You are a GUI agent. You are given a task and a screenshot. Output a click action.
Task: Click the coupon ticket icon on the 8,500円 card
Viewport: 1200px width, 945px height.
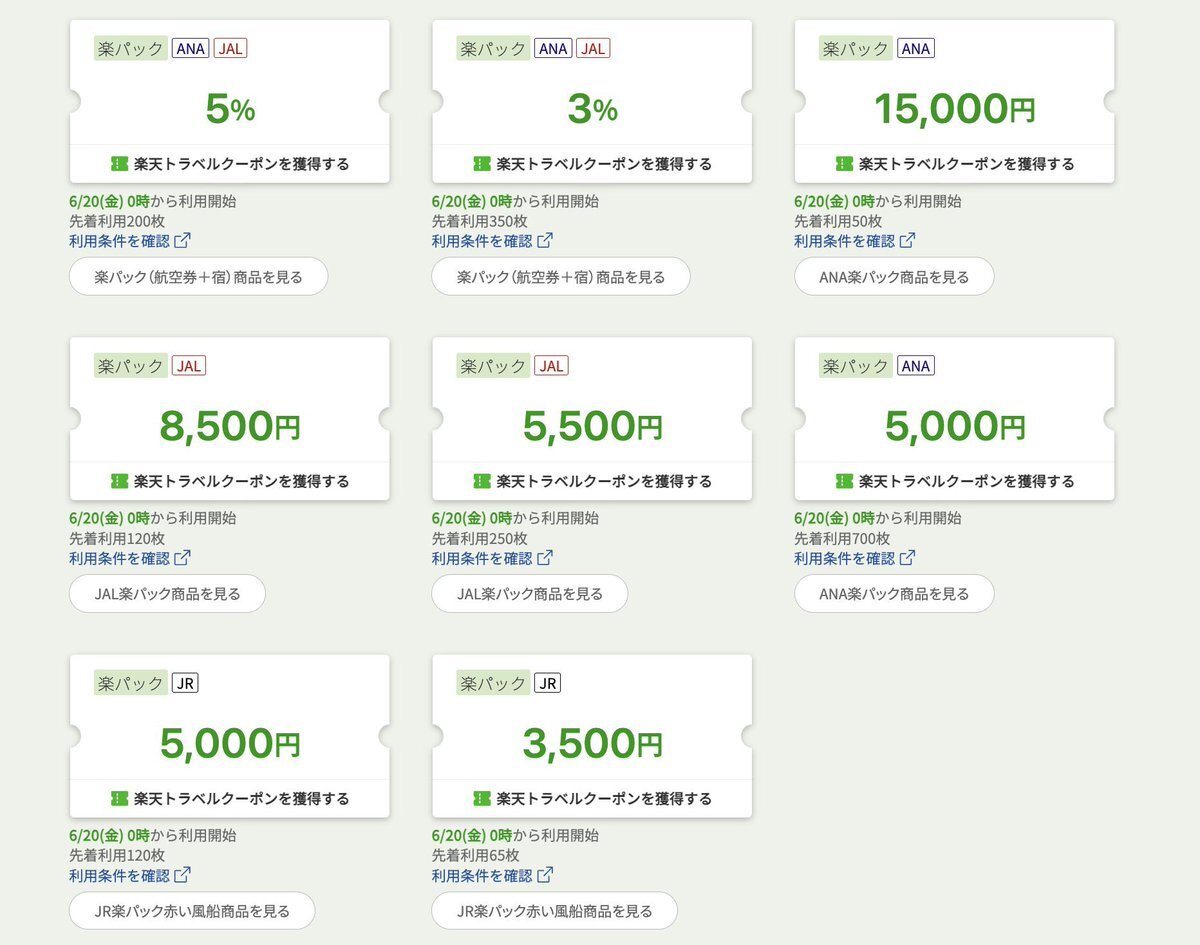[x=119, y=481]
